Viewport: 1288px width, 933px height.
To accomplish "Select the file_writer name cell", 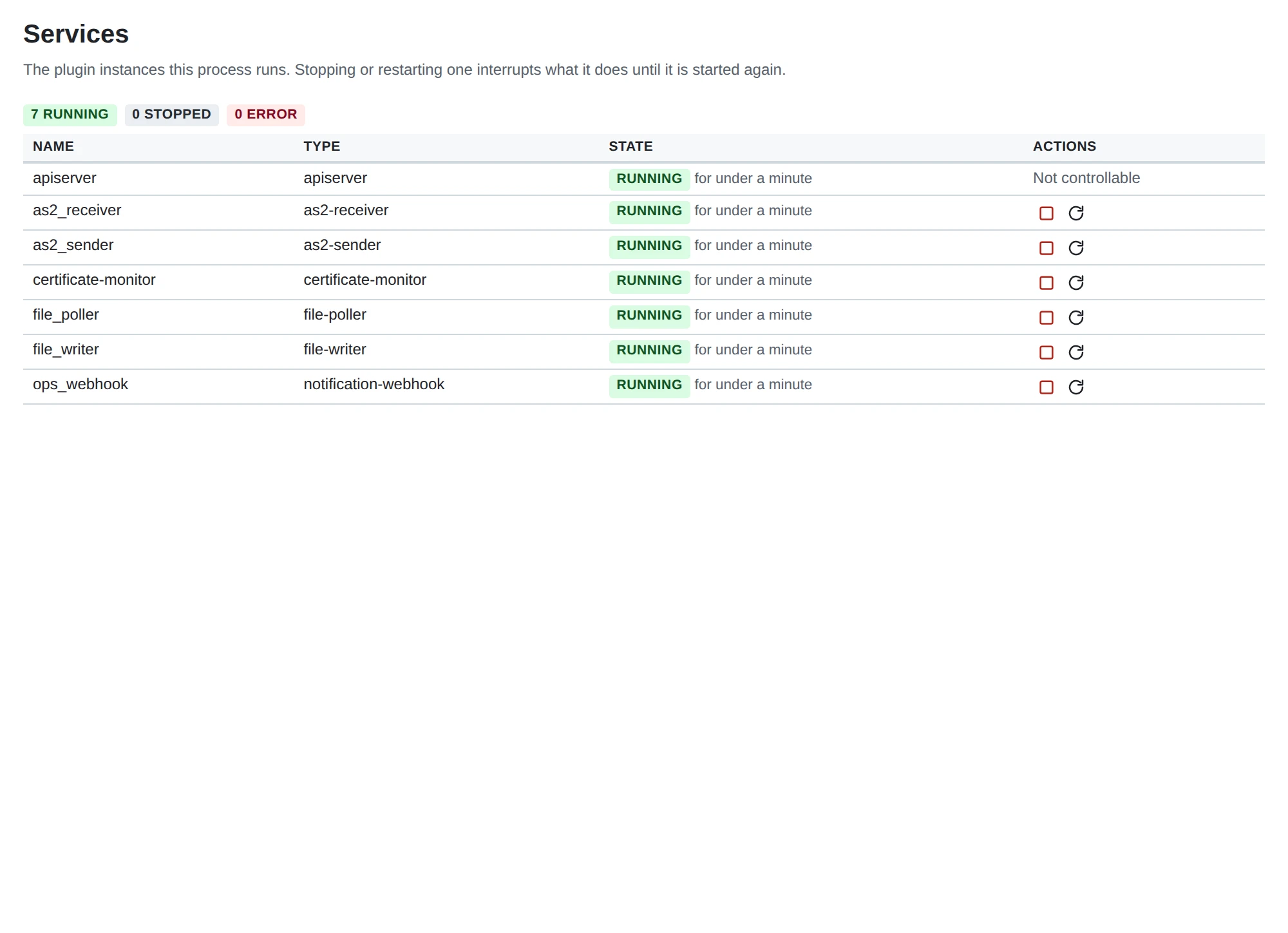I will tap(158, 351).
